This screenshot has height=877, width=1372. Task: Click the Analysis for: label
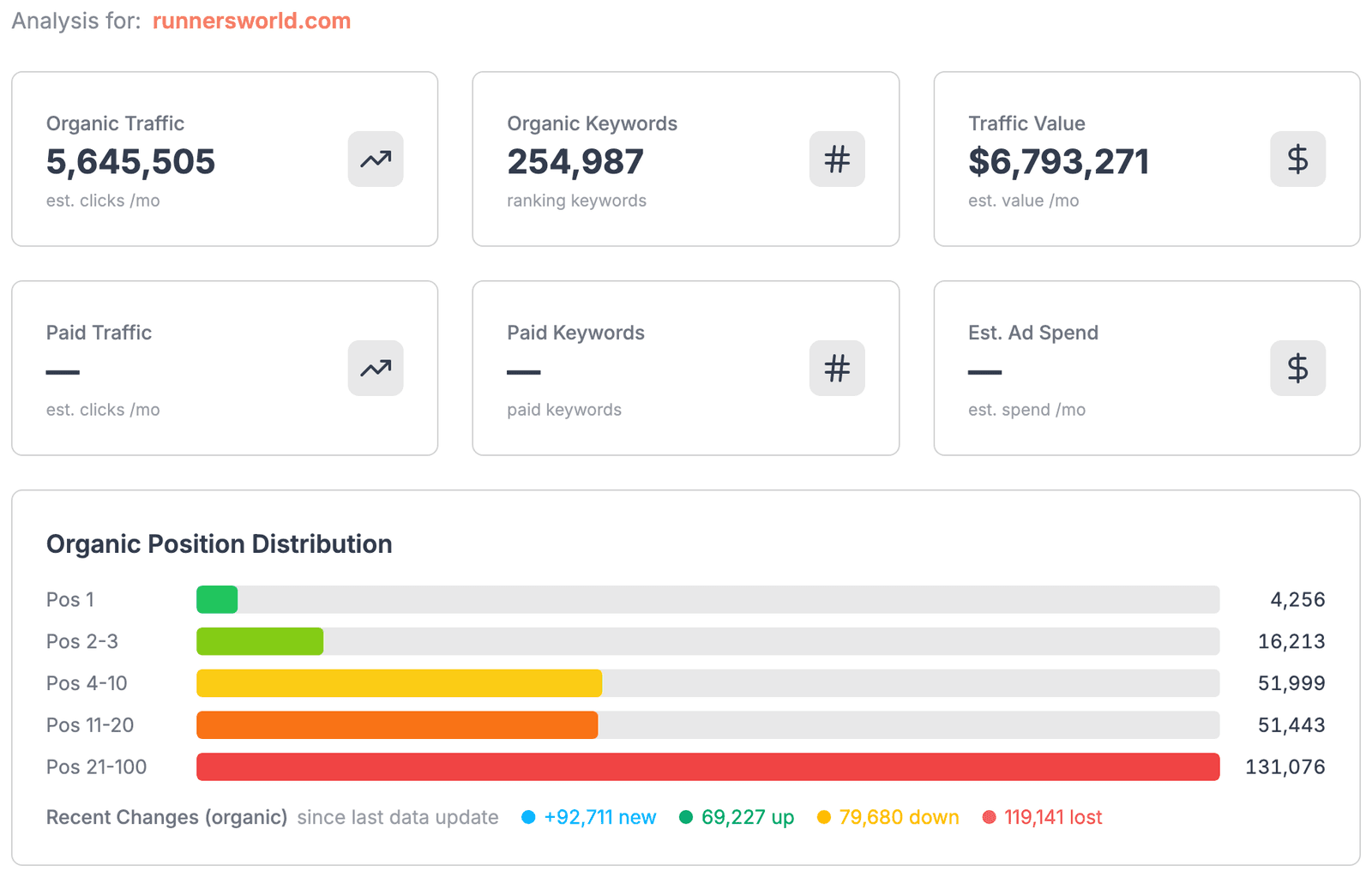[76, 21]
